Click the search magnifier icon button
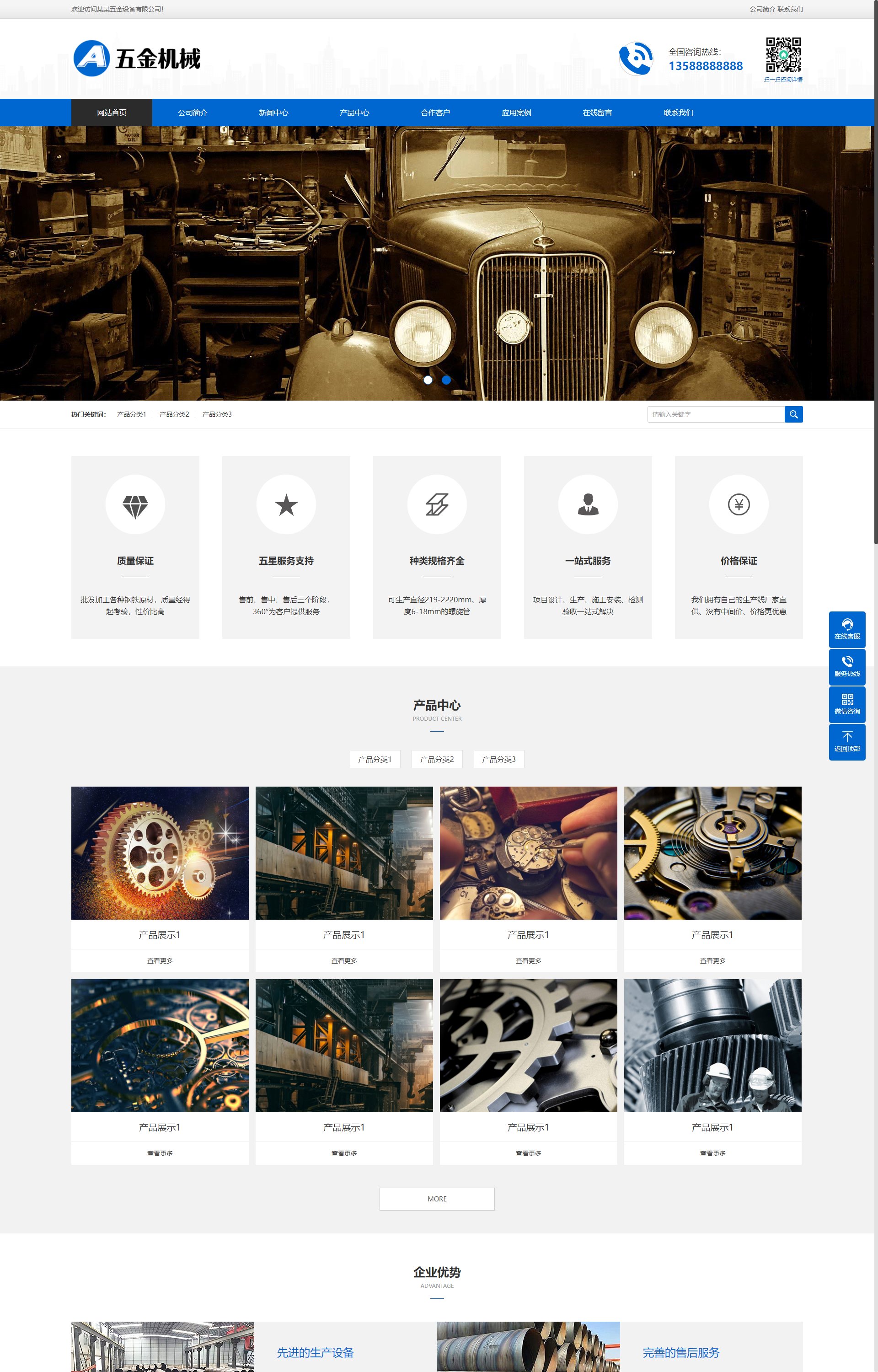878x1372 pixels. coord(793,414)
